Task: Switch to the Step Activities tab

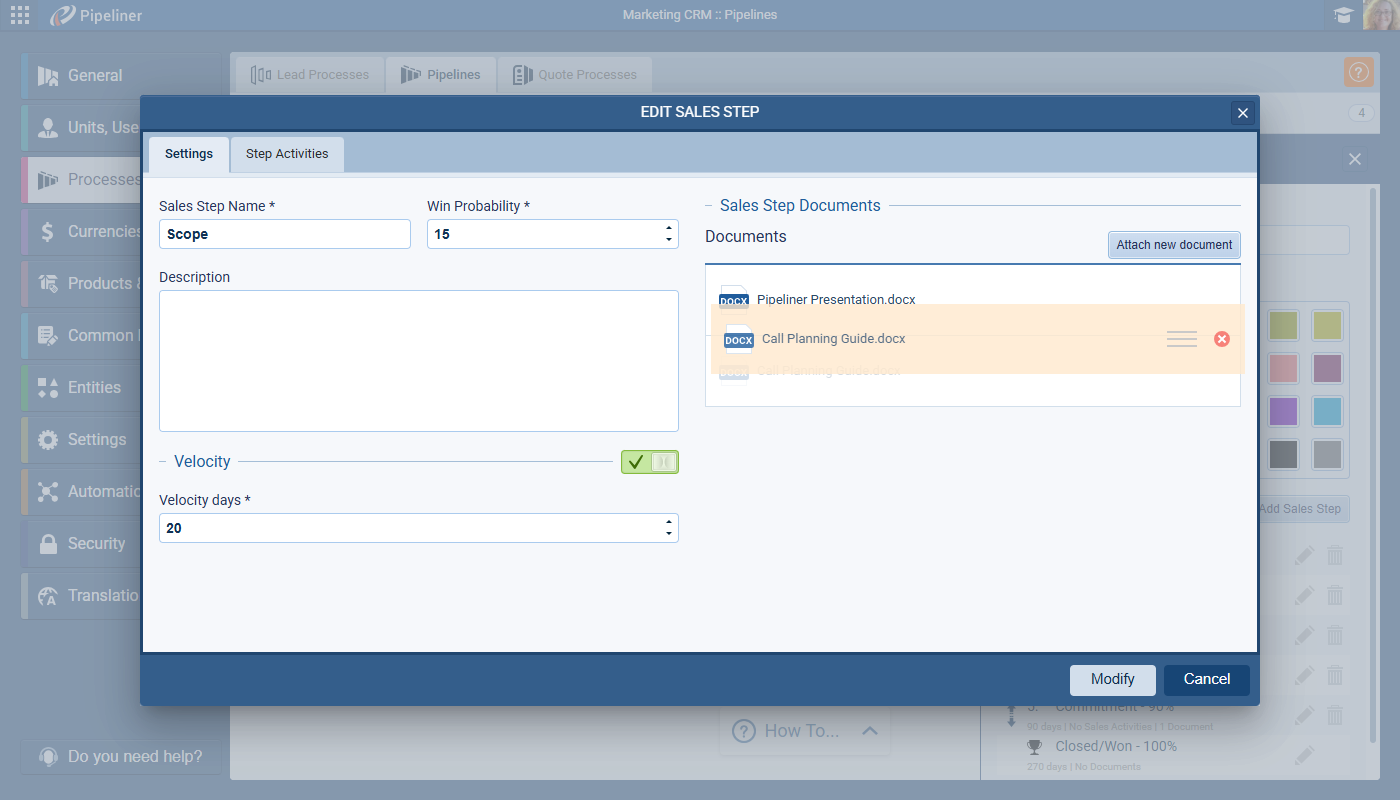Action: pyautogui.click(x=287, y=154)
